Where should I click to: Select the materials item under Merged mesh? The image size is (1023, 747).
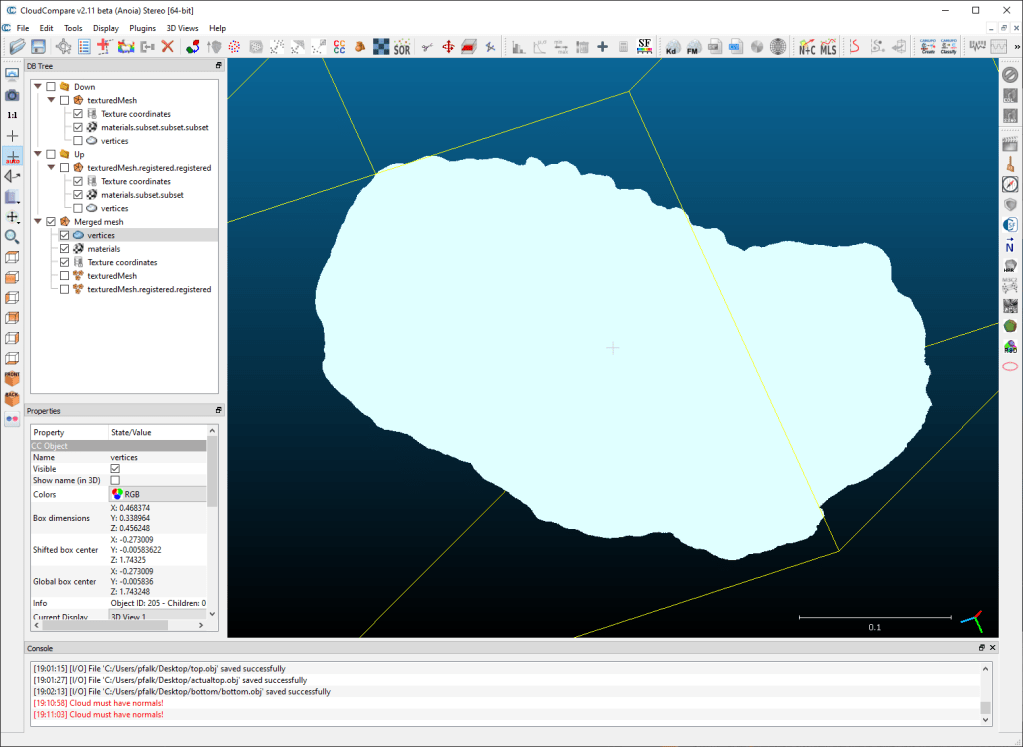[x=104, y=249]
